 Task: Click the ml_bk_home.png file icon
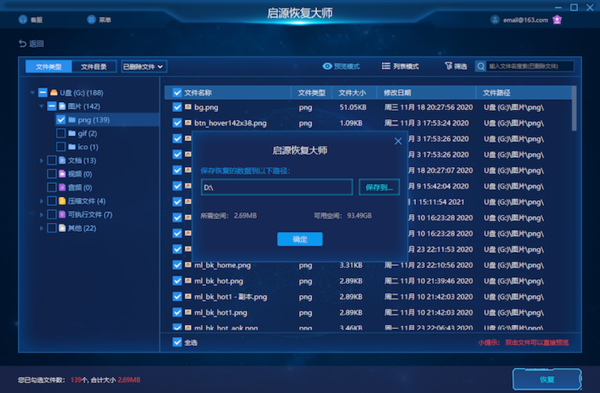click(x=188, y=265)
